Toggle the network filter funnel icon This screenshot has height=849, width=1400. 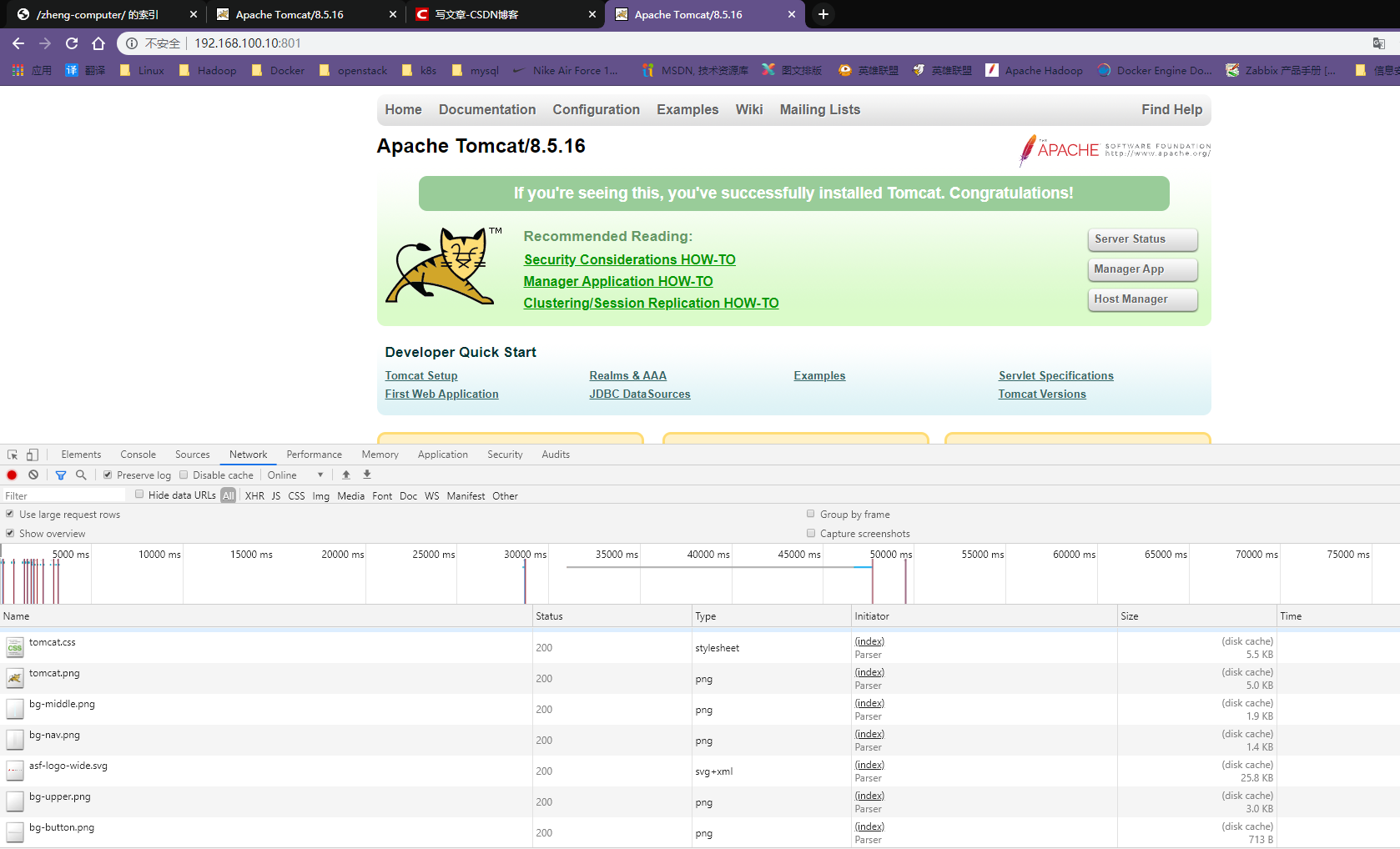click(x=61, y=475)
